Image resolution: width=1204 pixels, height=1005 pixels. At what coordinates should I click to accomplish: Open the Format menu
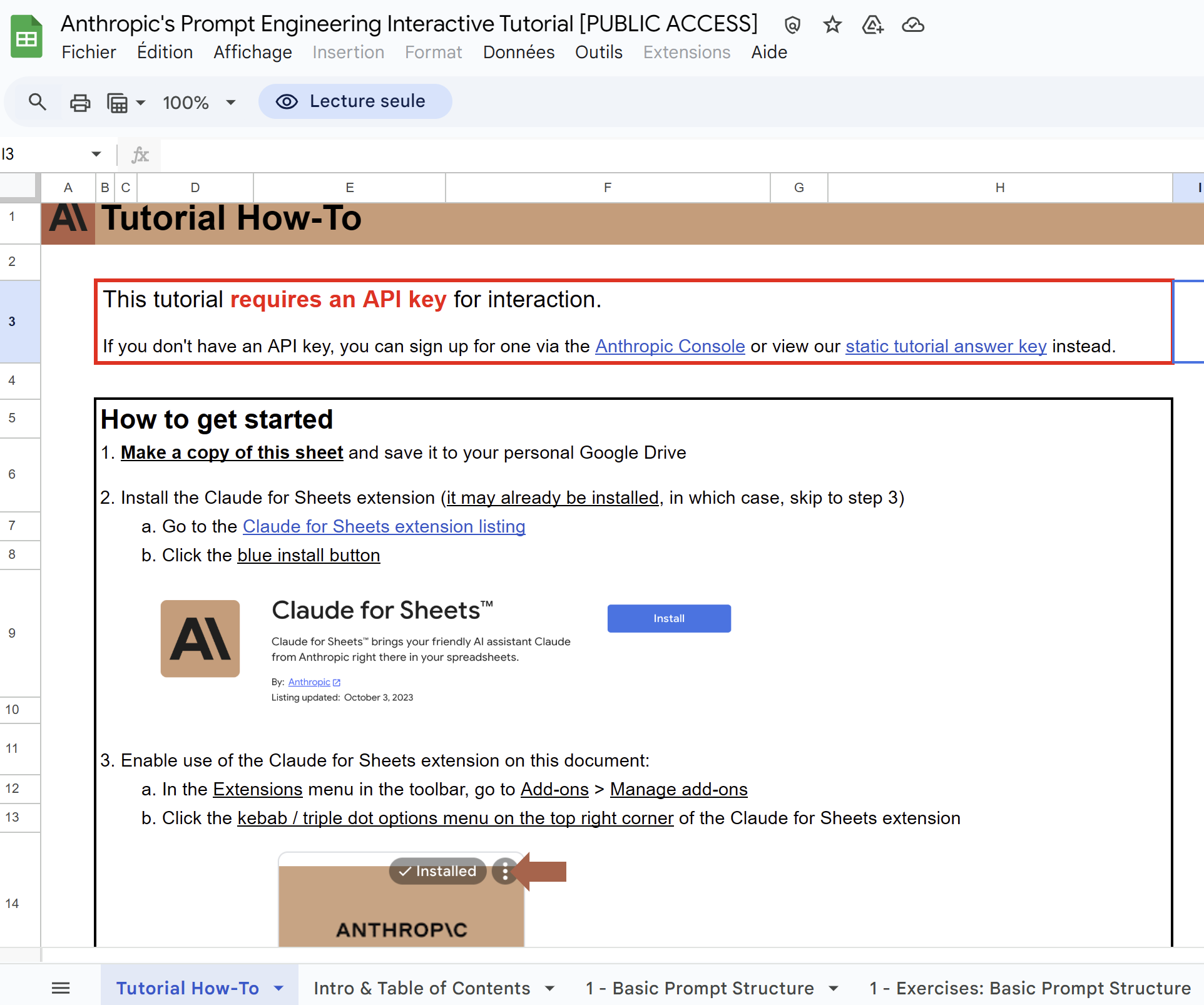pyautogui.click(x=433, y=52)
